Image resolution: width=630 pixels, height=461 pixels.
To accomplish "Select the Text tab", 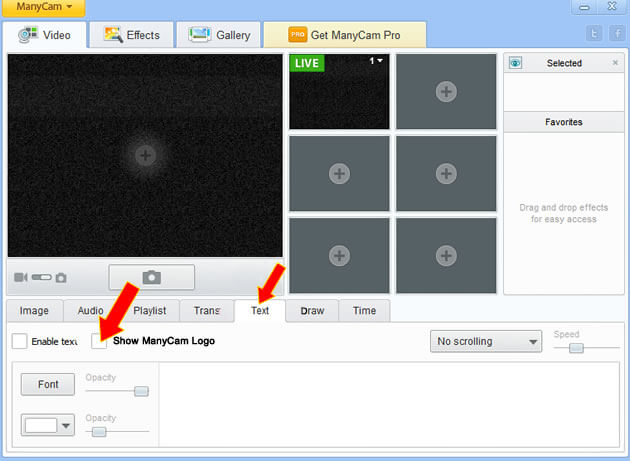I will [x=260, y=311].
